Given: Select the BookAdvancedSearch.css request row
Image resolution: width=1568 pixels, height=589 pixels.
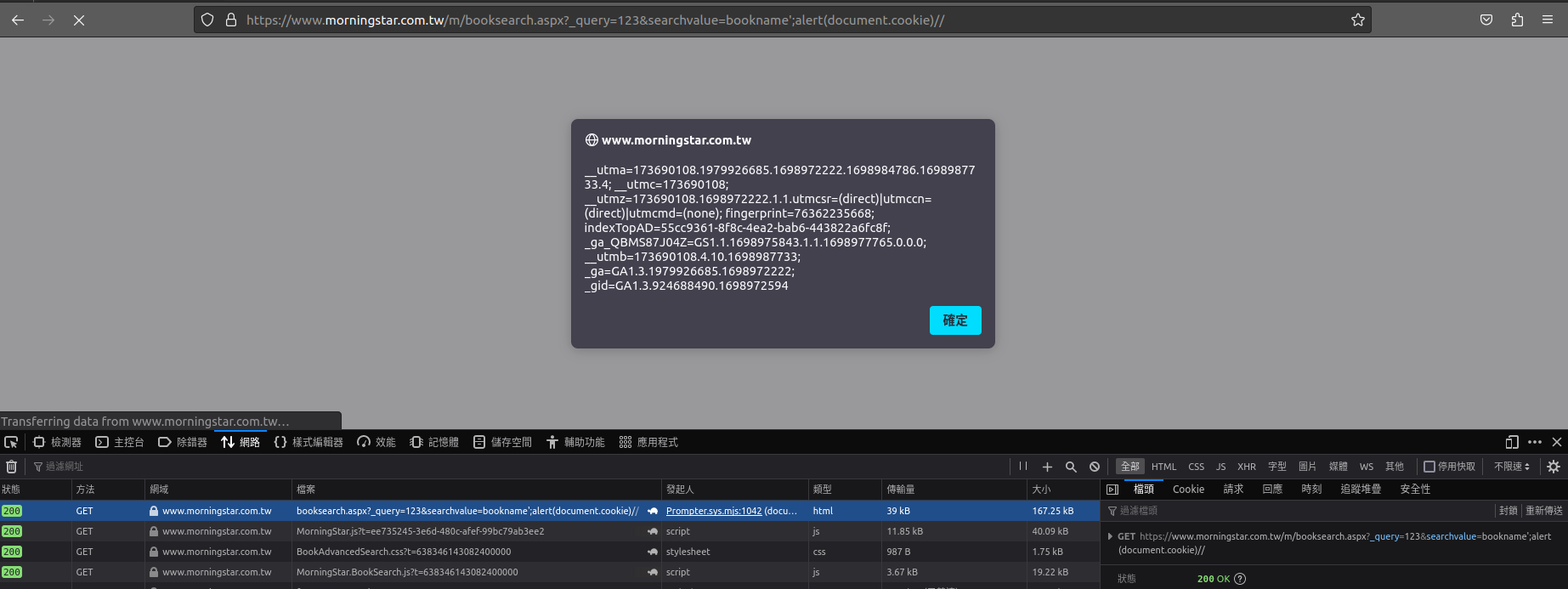Looking at the screenshot, I should point(550,552).
